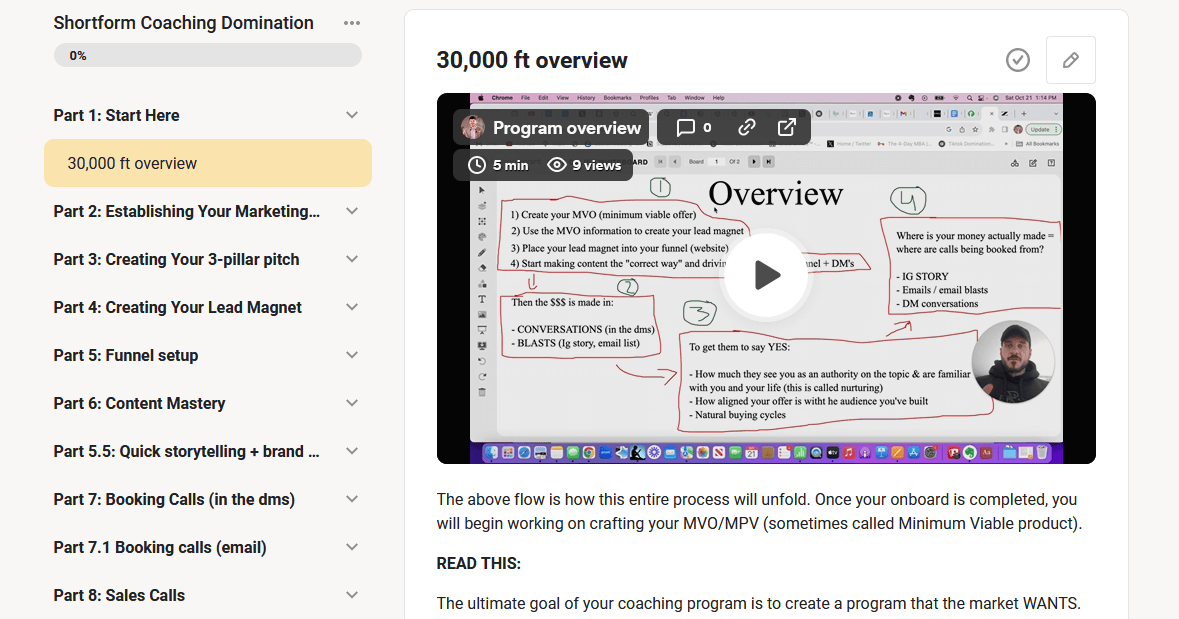Expand Part 3: Creating Your 3-pillar pitch
The width and height of the screenshot is (1179, 619).
(351, 259)
